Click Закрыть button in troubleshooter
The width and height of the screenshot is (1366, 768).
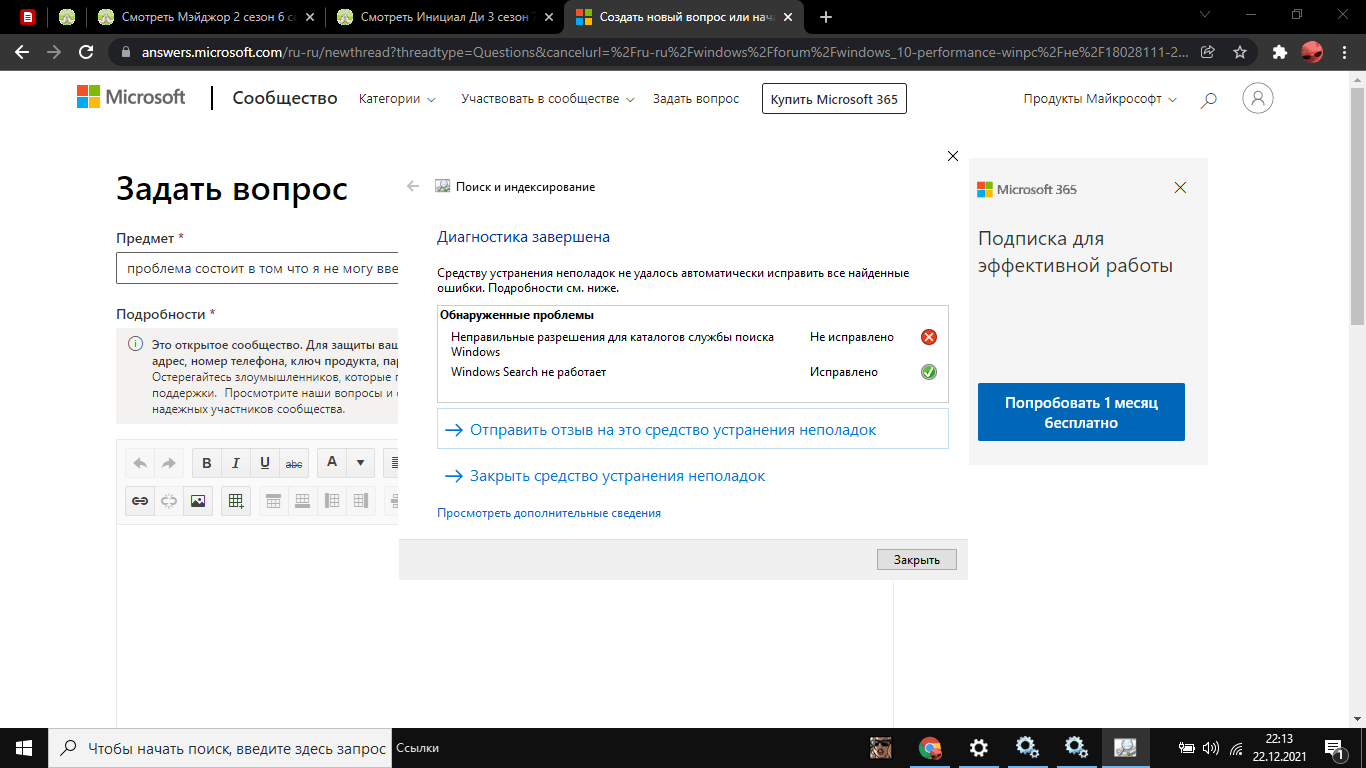click(917, 560)
